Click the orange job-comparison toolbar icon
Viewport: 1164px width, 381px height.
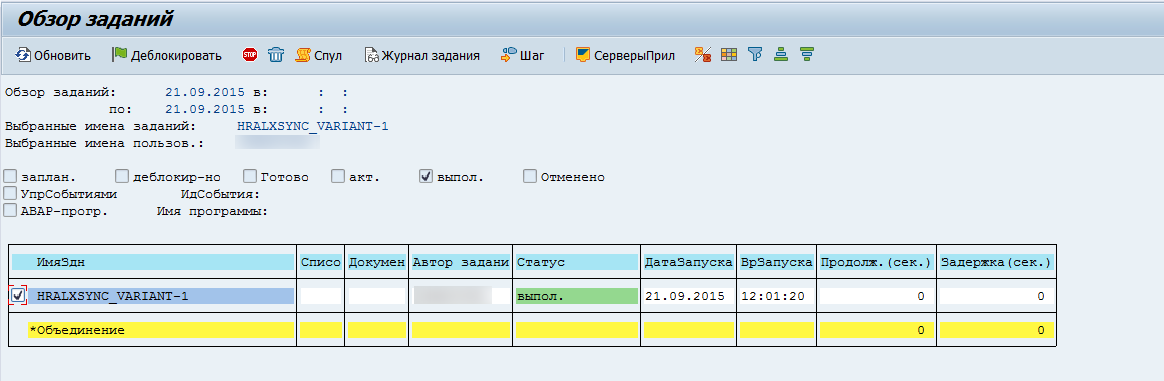pos(703,54)
